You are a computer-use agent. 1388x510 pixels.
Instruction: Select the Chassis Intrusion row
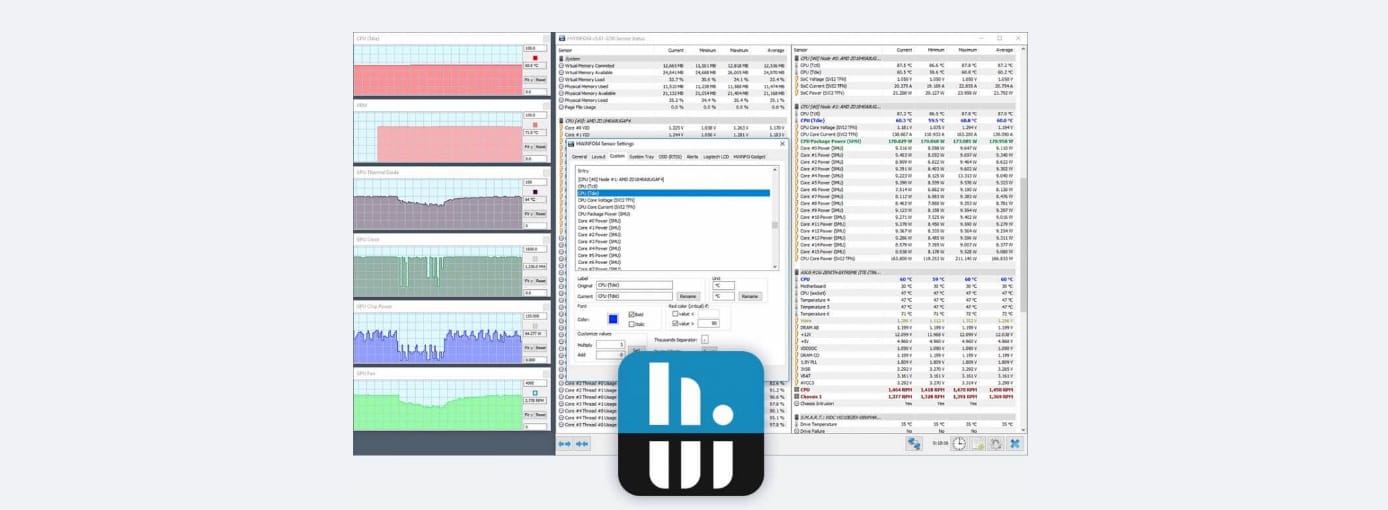pyautogui.click(x=906, y=403)
